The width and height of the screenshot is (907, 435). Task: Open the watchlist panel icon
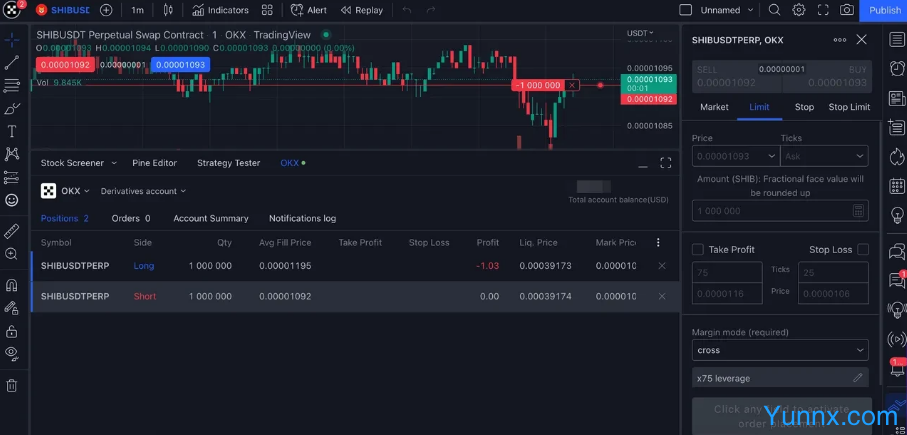point(897,39)
